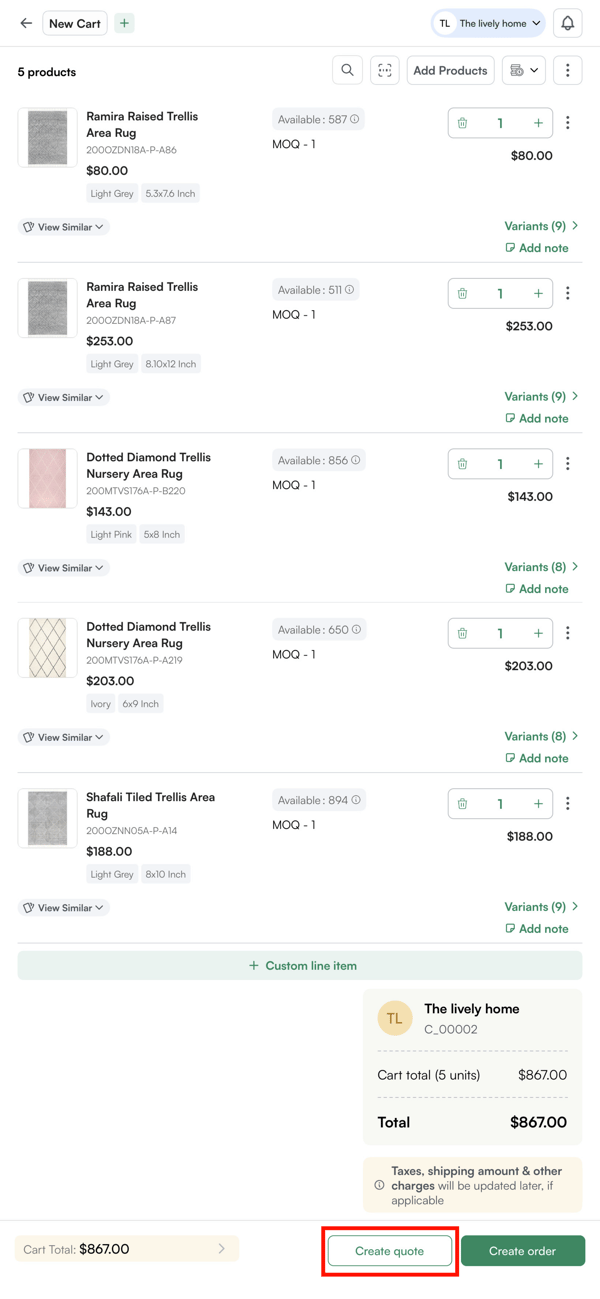Click the back arrow icon
The height and width of the screenshot is (1299, 600).
tap(26, 23)
